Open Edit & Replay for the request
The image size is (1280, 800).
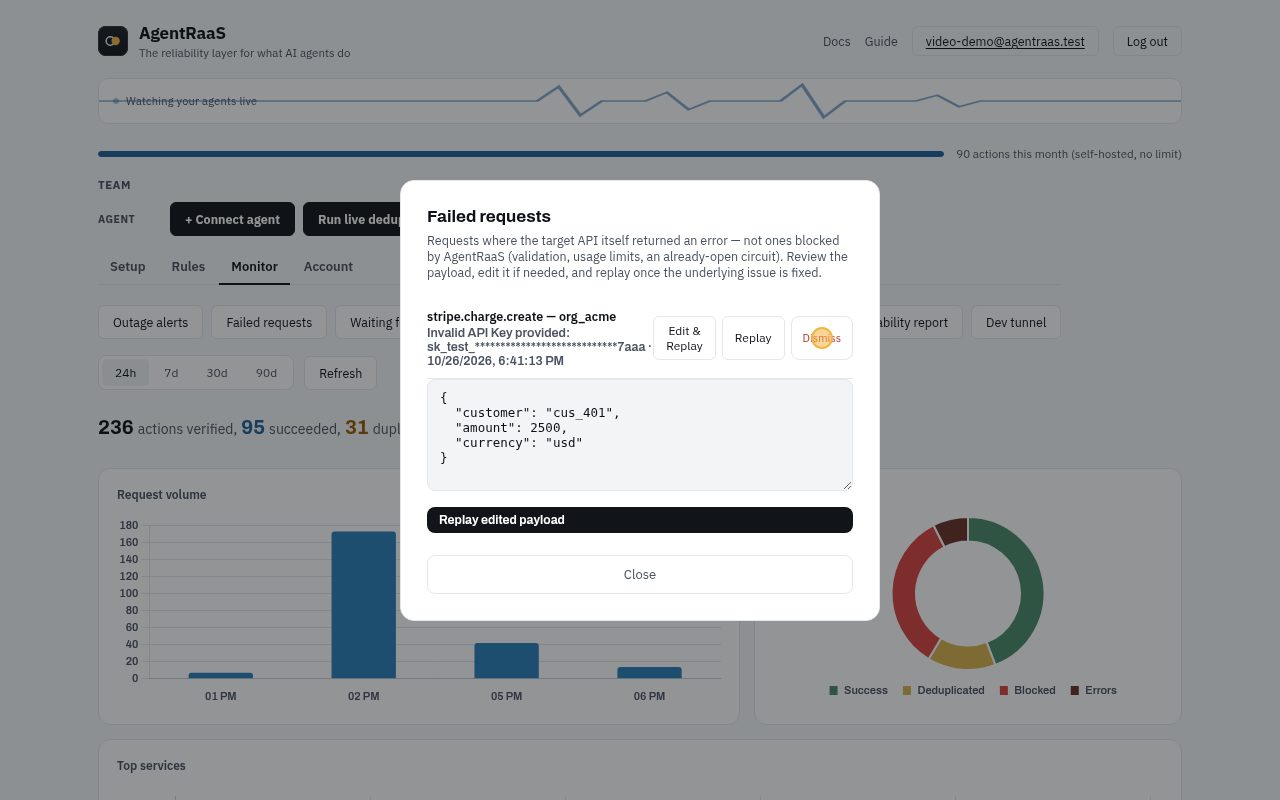pyautogui.click(x=684, y=338)
